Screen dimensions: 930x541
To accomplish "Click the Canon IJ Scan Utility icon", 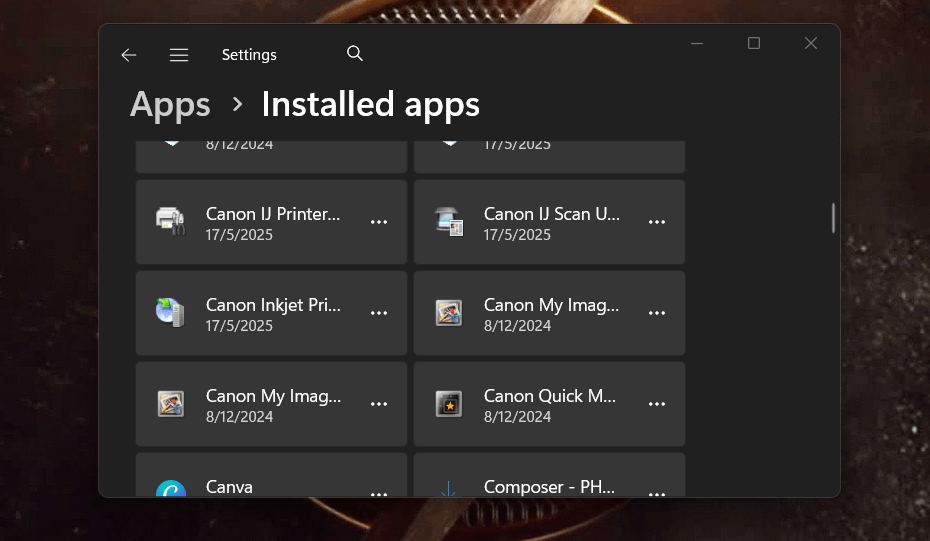I will [x=448, y=222].
